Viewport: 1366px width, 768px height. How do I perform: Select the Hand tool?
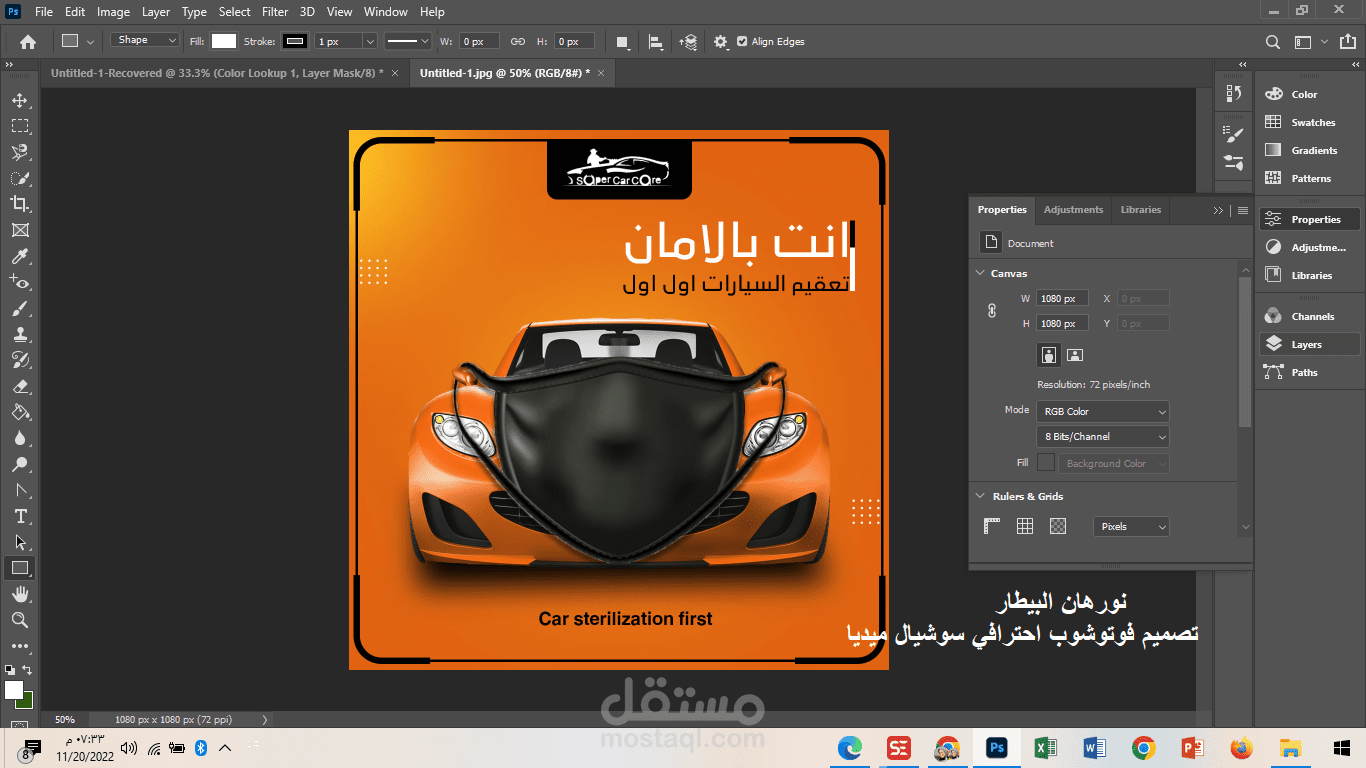(19, 594)
